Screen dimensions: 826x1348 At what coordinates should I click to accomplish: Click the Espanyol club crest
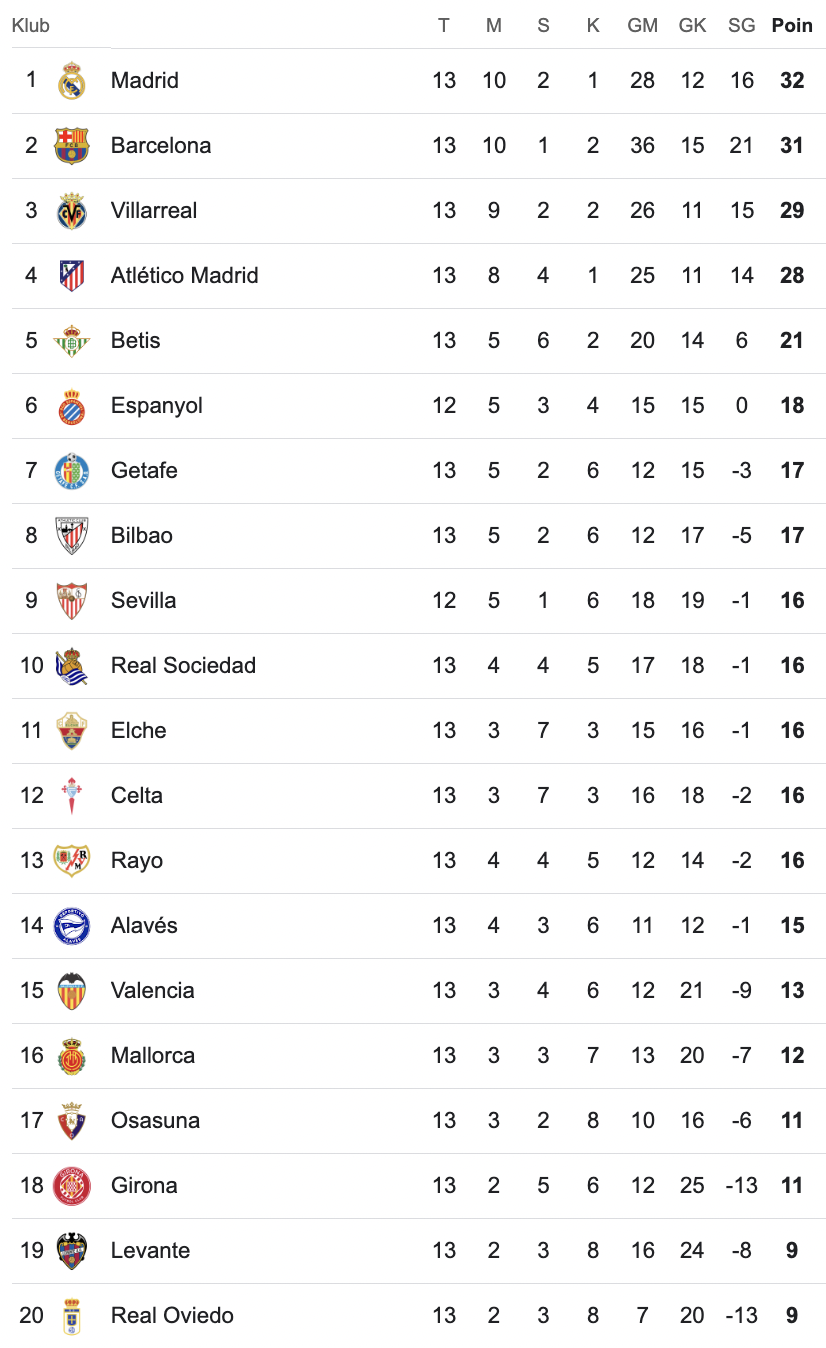pyautogui.click(x=71, y=406)
